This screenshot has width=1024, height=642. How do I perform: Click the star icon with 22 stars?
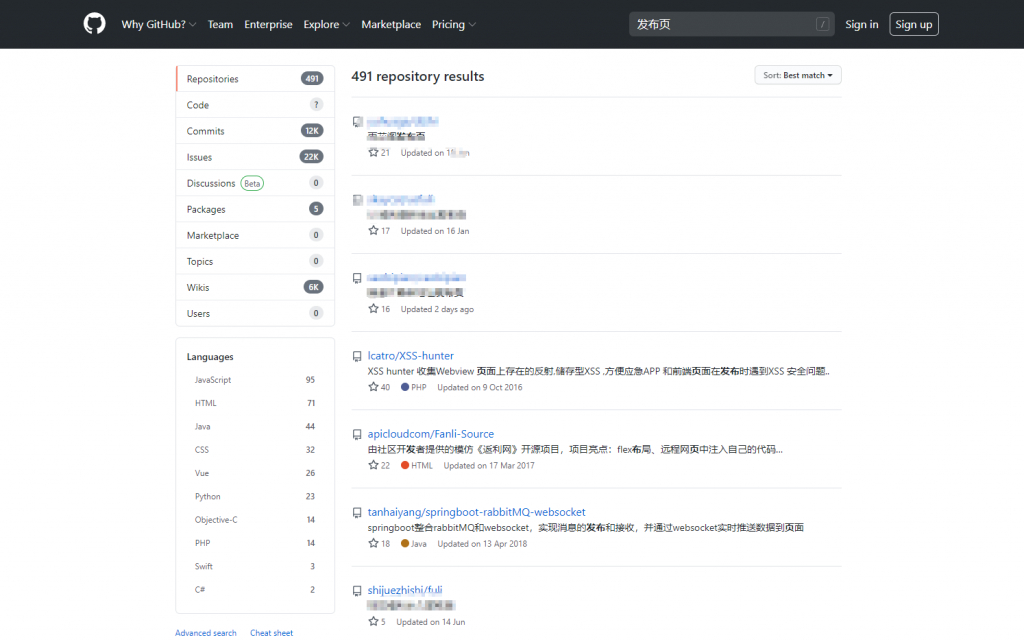coord(373,465)
